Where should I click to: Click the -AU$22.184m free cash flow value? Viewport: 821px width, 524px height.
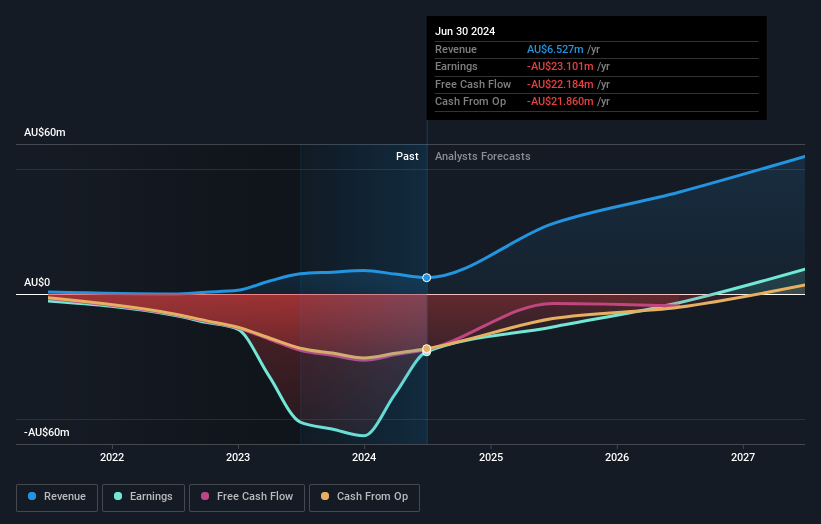coord(560,84)
